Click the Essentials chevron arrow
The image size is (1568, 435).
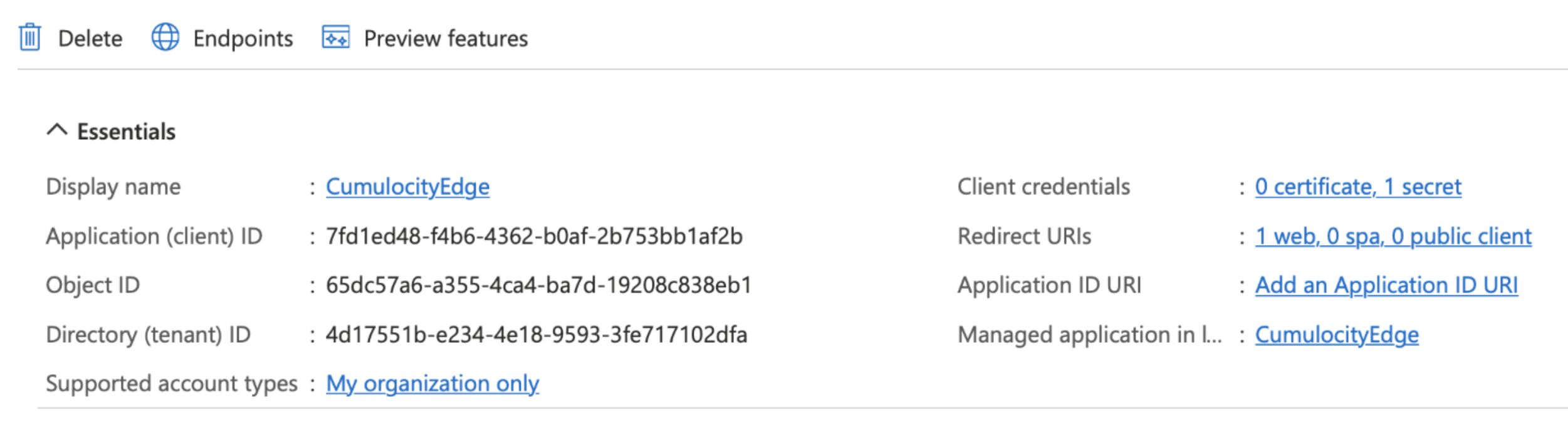pyautogui.click(x=56, y=130)
